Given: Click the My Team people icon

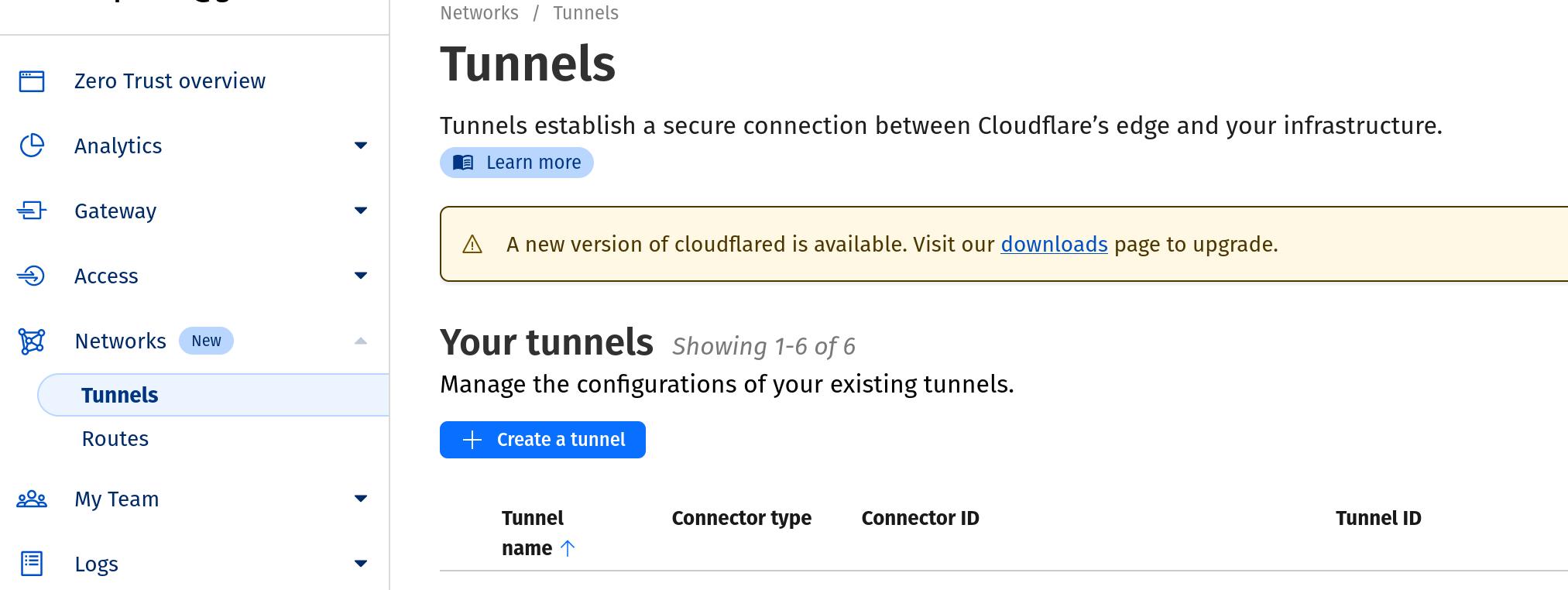Looking at the screenshot, I should [32, 499].
